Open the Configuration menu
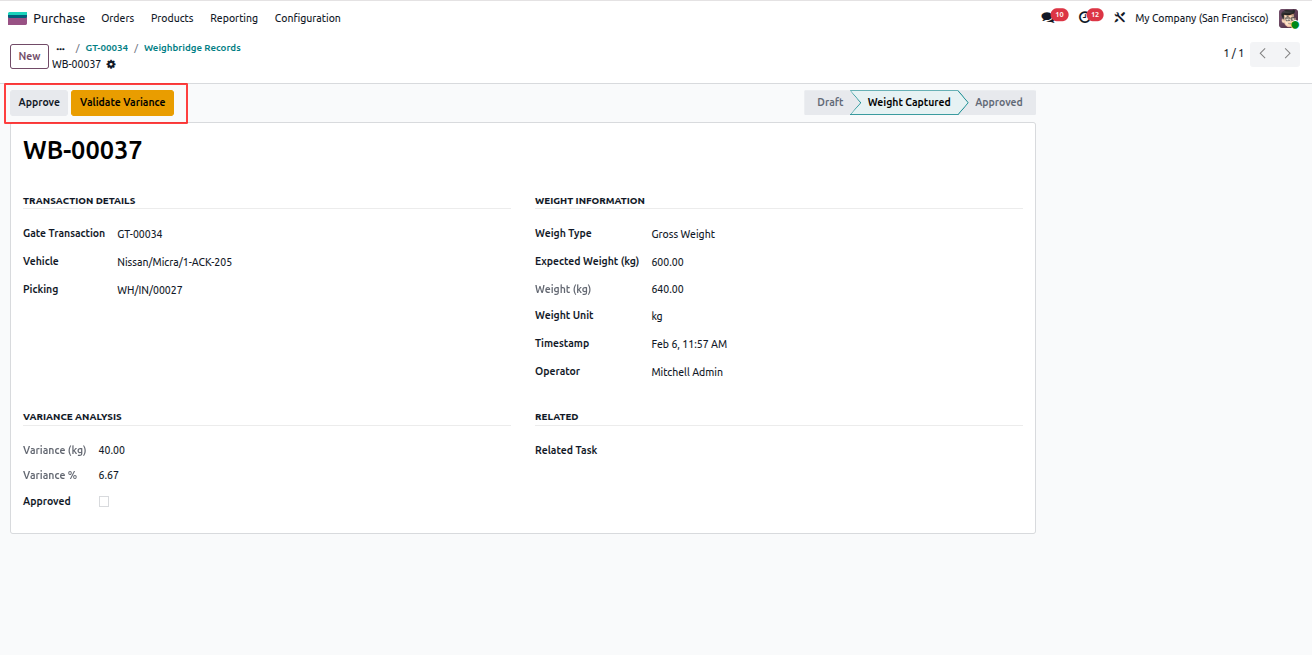Screen dimensions: 1312x655 click(x=307, y=18)
